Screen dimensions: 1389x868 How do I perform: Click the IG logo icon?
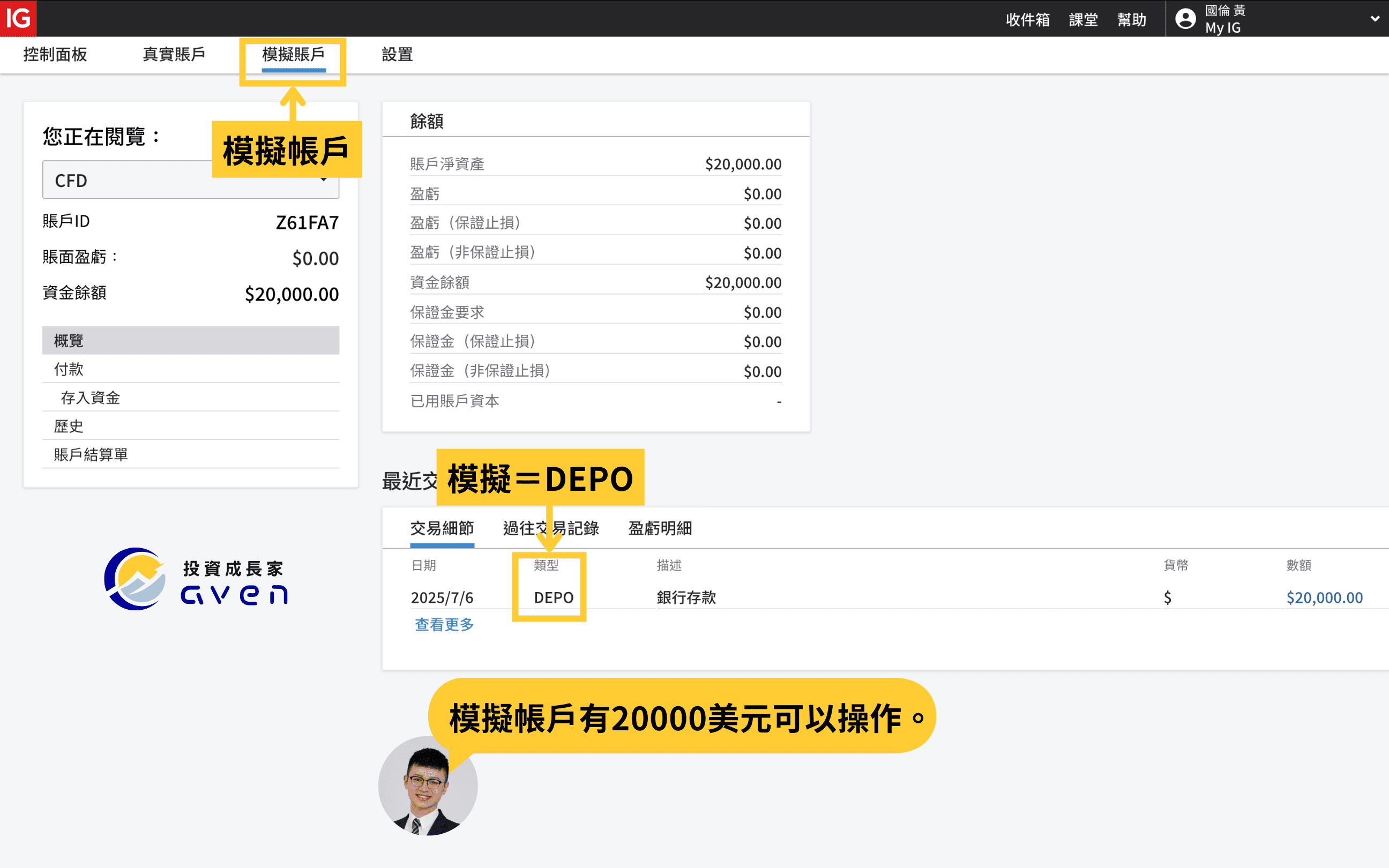click(18, 18)
